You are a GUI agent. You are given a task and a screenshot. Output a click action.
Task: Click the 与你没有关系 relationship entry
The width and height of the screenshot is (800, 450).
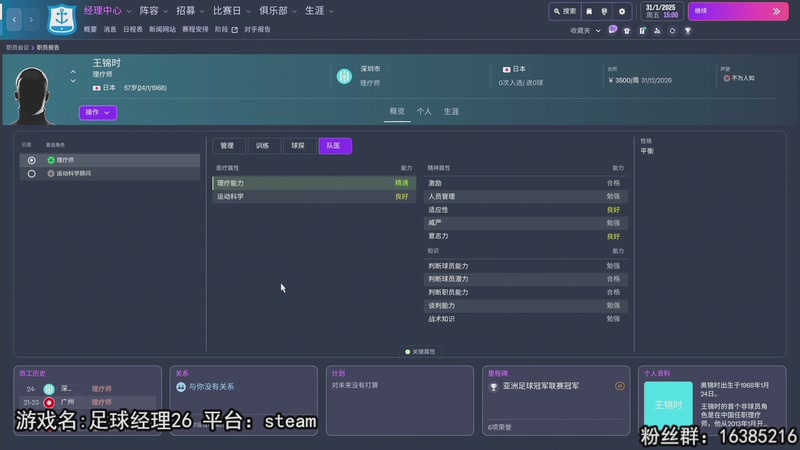[x=211, y=387]
